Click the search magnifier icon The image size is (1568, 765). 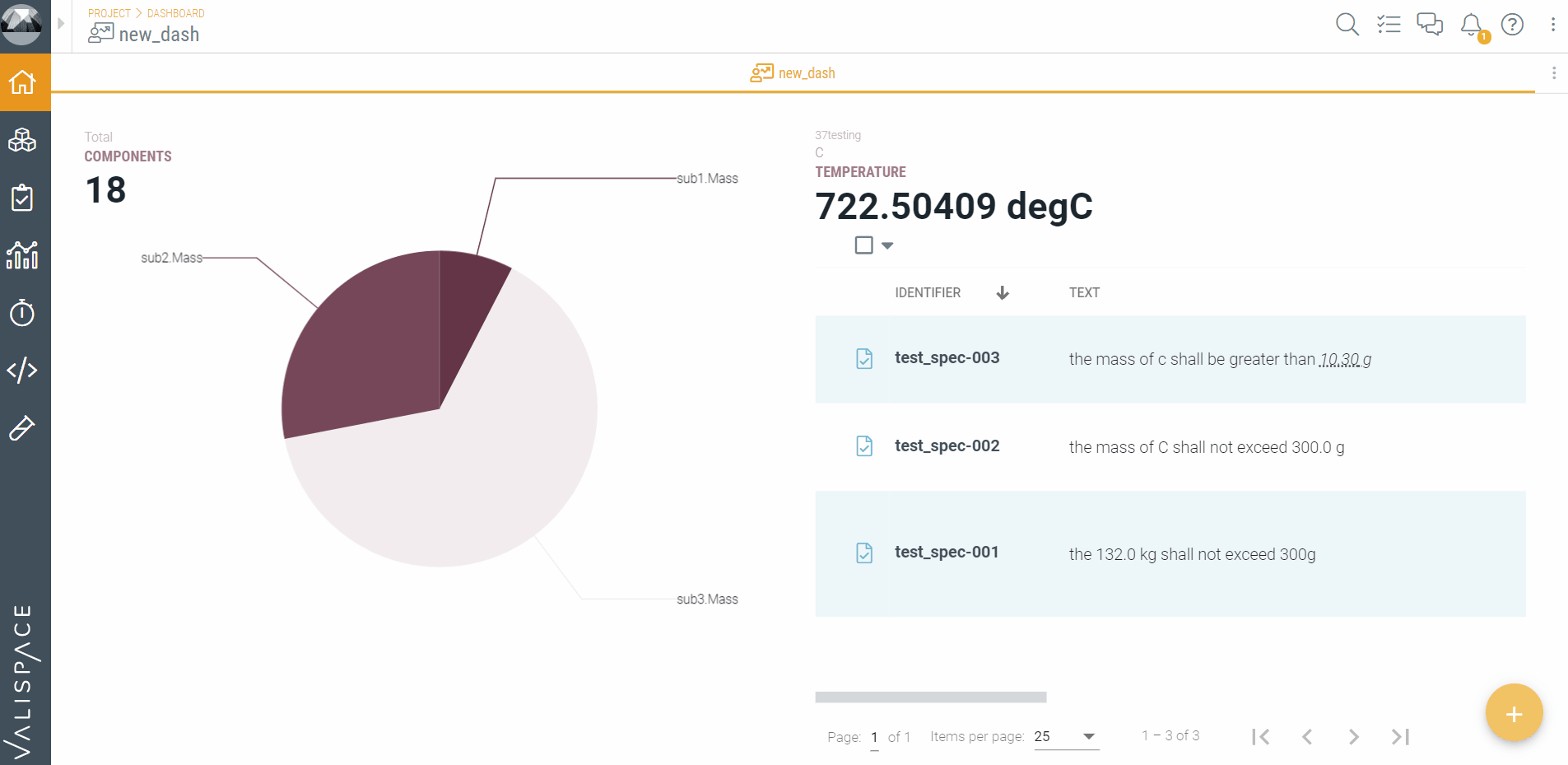click(1347, 25)
